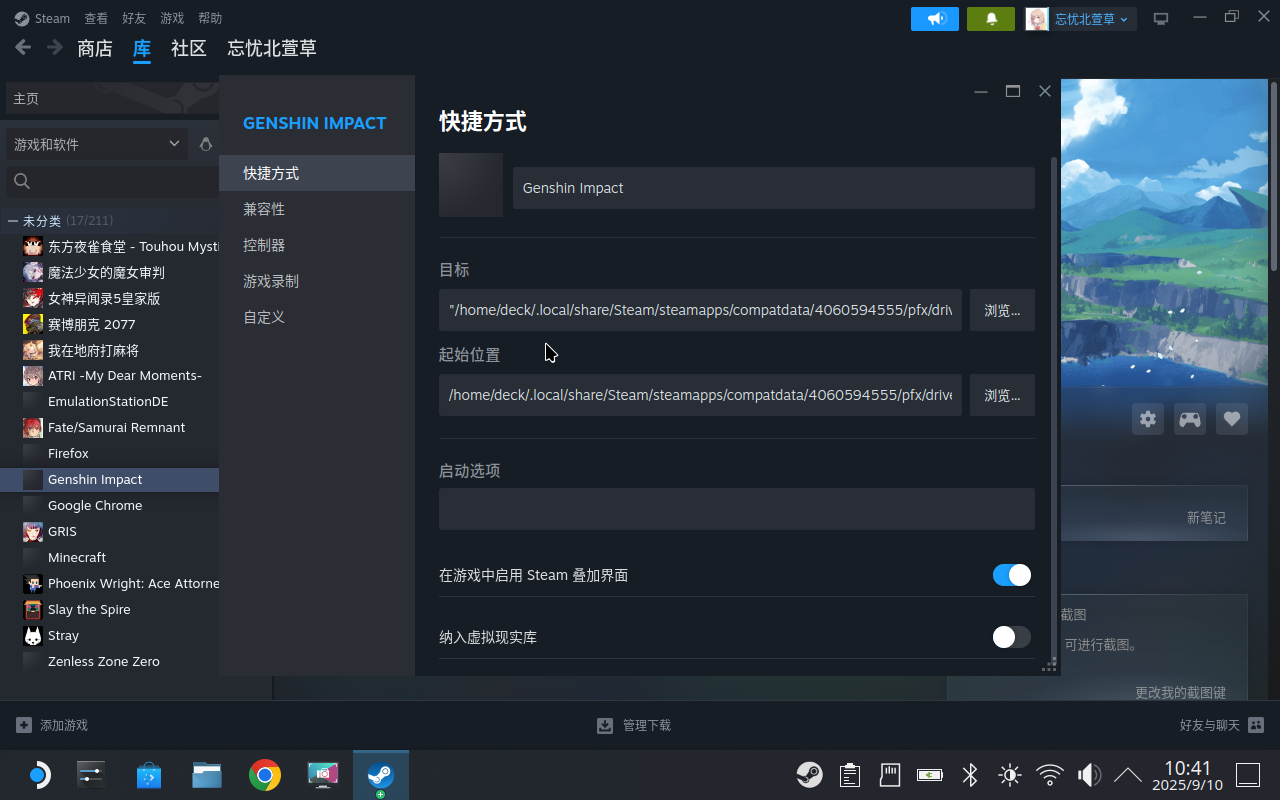Open controller layout icon on game page
This screenshot has height=800, width=1280.
pos(1190,419)
